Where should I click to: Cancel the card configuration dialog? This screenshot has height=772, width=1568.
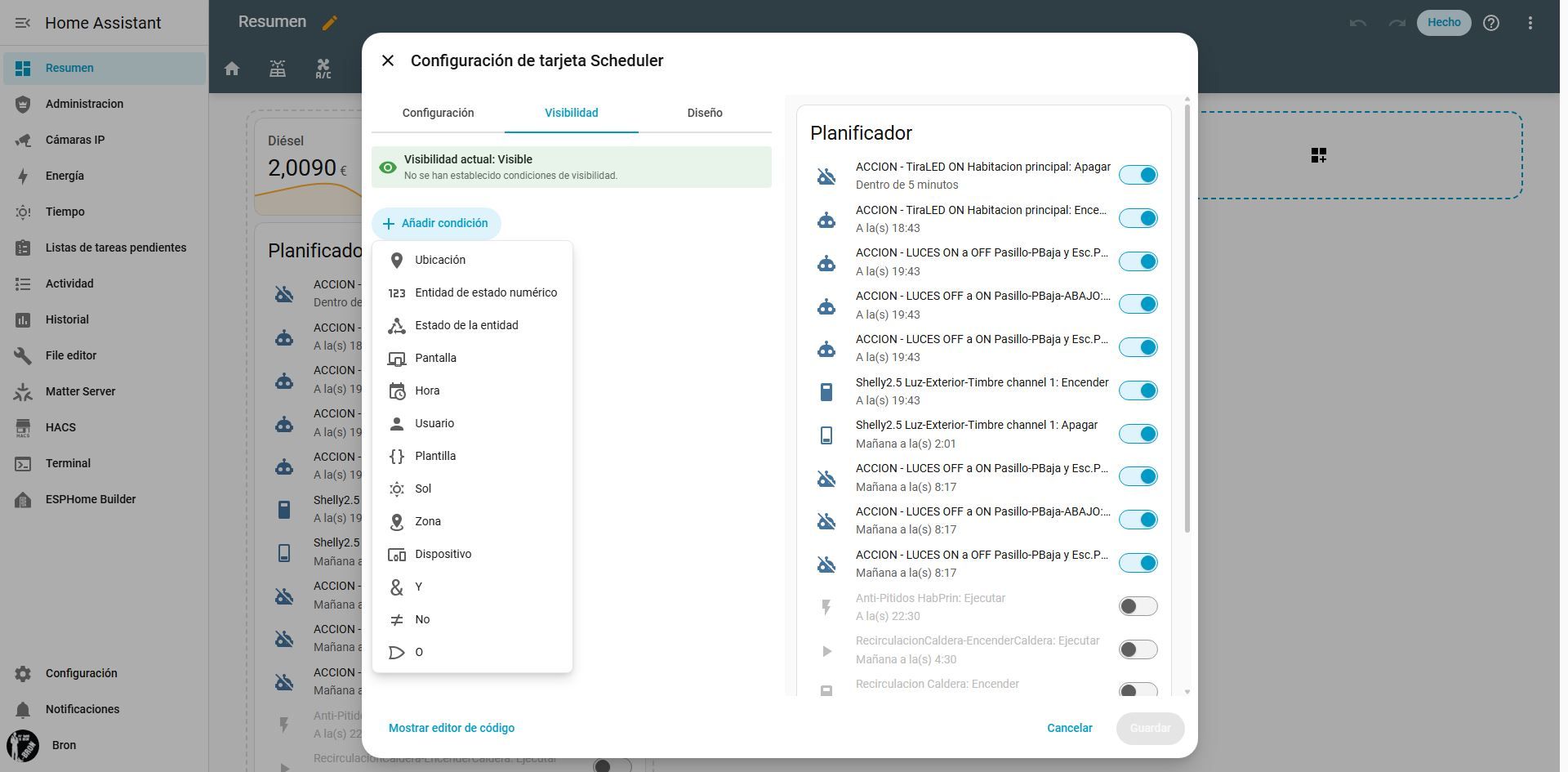[x=1070, y=728]
